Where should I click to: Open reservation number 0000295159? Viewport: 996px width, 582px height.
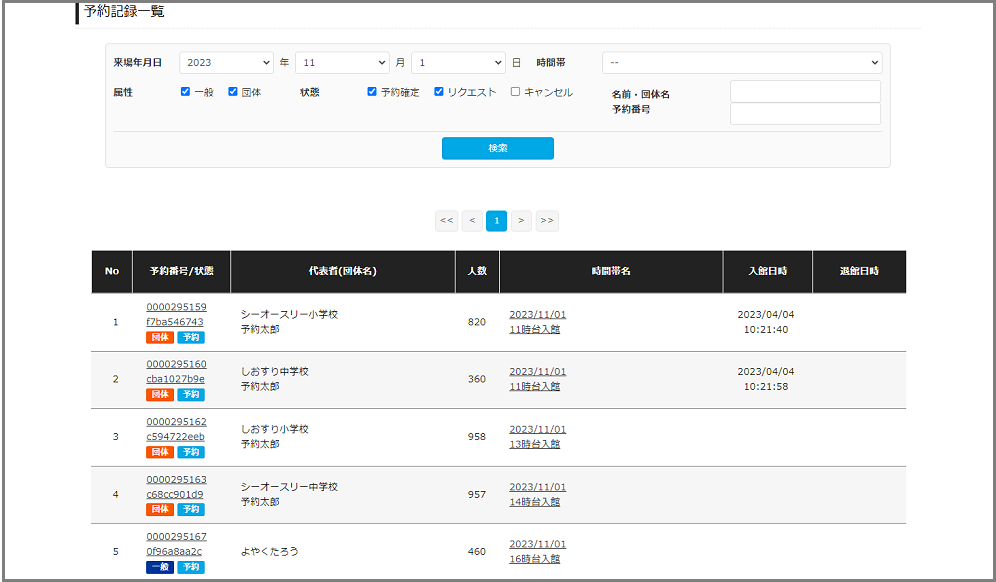pyautogui.click(x=176, y=307)
